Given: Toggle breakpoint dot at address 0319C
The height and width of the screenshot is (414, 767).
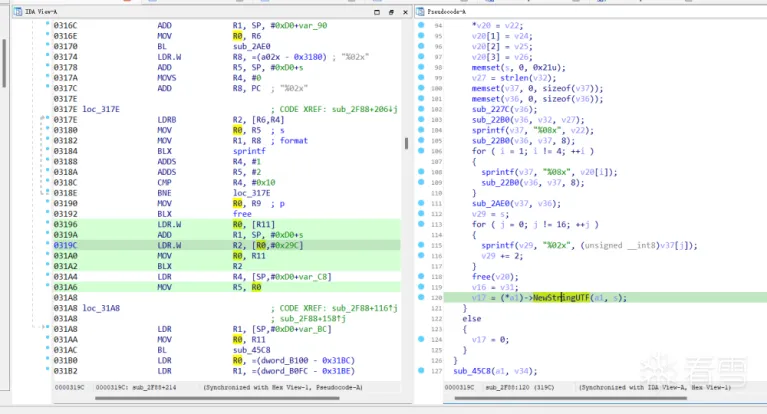Looking at the screenshot, I should (x=47, y=243).
